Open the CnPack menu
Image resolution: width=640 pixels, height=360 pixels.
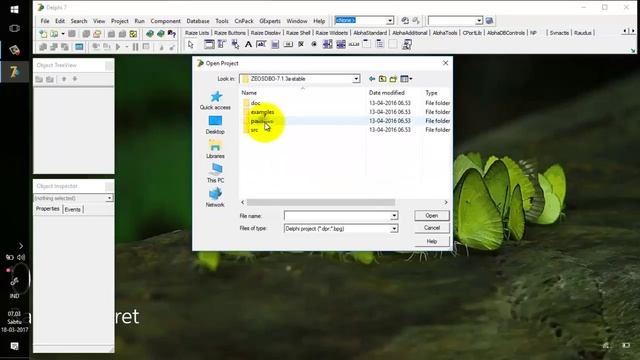[244, 21]
